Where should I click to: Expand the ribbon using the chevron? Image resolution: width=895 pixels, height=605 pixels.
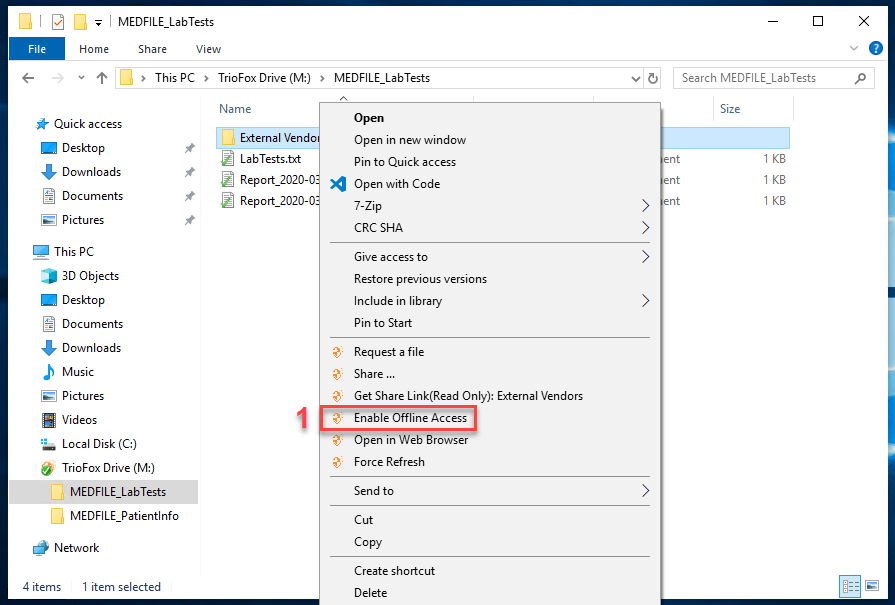click(853, 49)
